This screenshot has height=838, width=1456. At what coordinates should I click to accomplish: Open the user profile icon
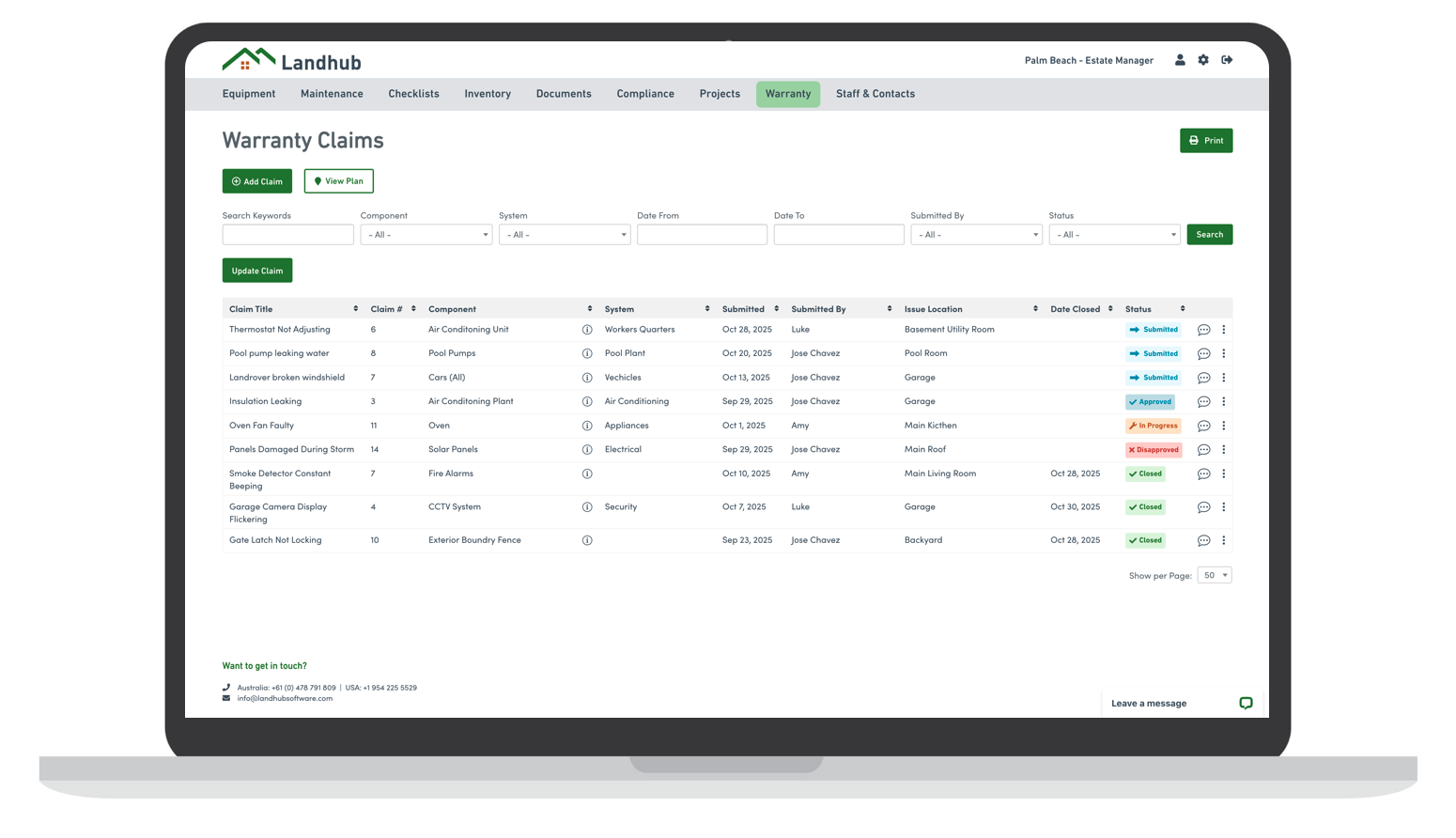1180,60
